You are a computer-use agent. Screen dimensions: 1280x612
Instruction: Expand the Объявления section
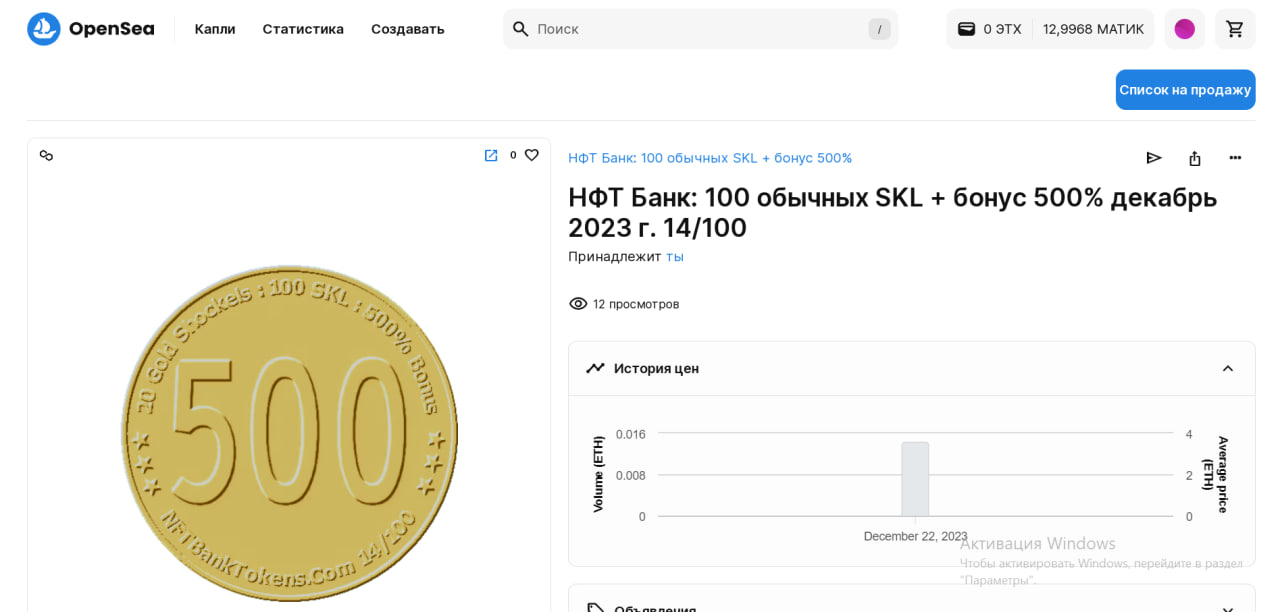point(1228,608)
